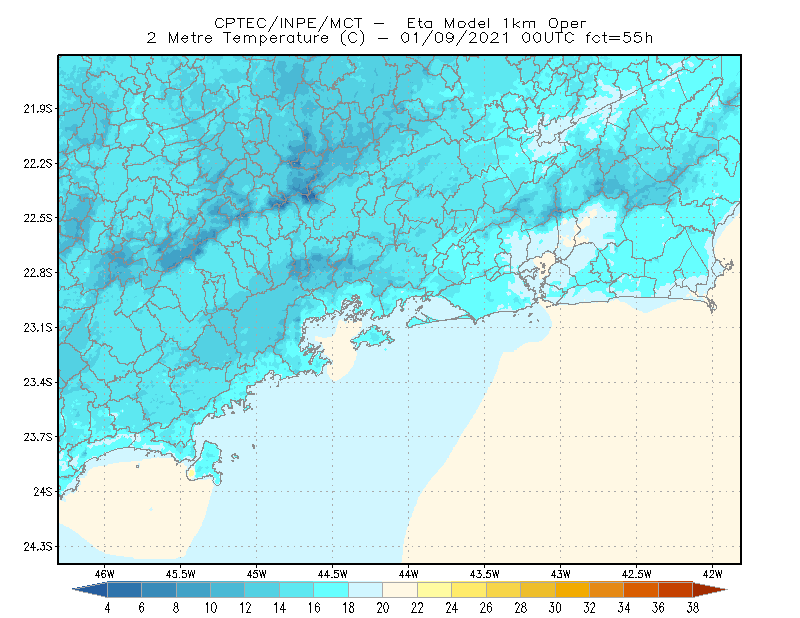The image size is (800, 618).
Task: Click the '23.1S' latitude label
Action: [x=38, y=327]
